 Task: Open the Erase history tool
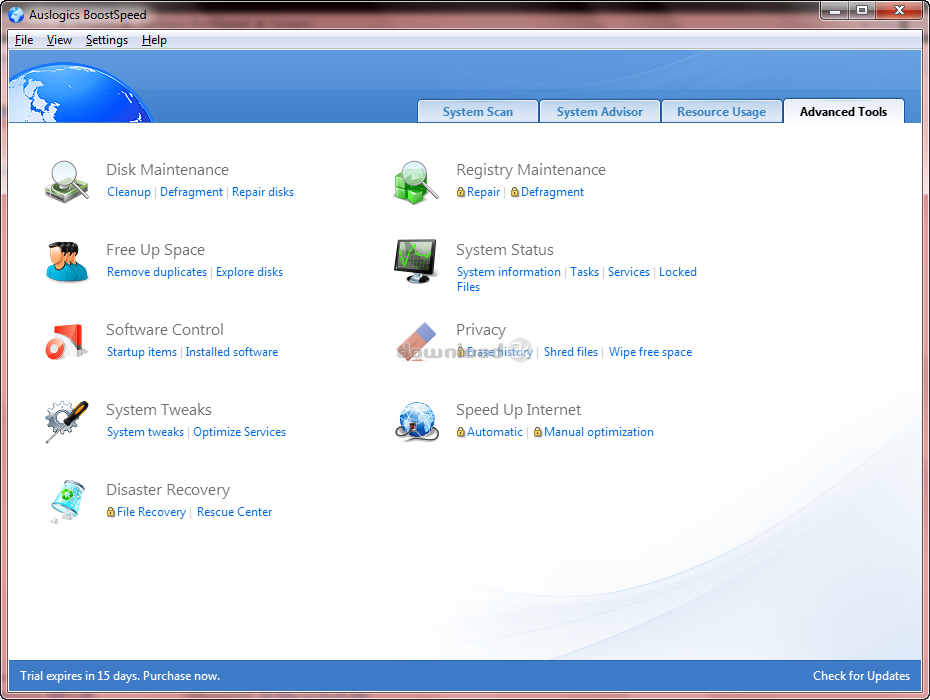coord(499,352)
